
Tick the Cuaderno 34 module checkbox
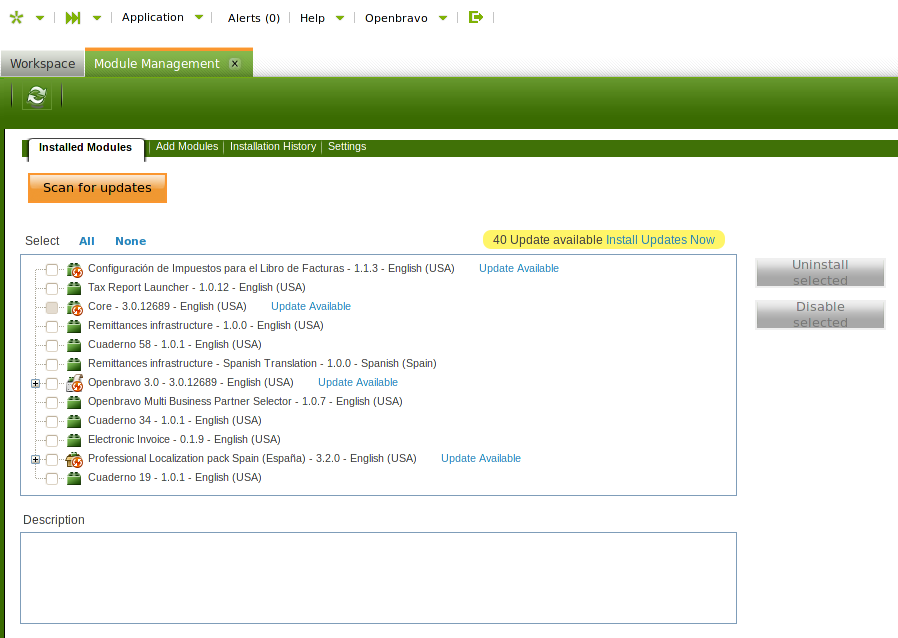point(52,421)
